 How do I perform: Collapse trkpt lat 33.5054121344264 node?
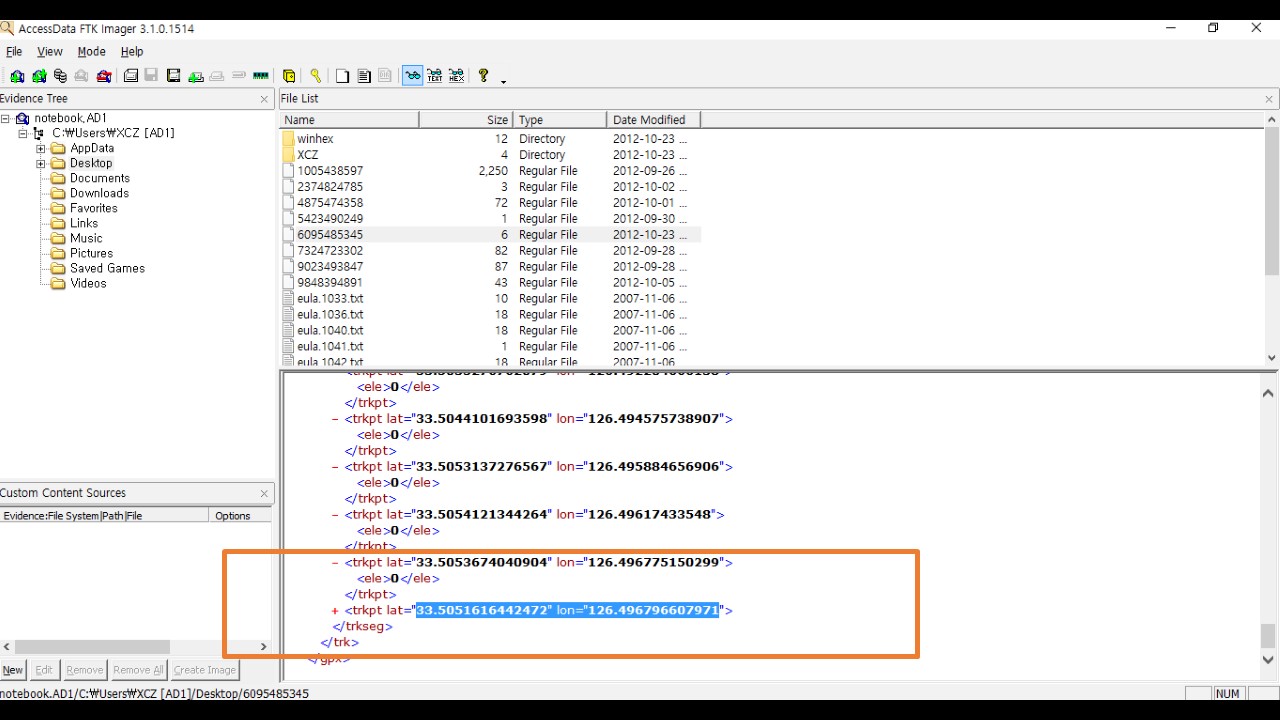click(x=335, y=515)
